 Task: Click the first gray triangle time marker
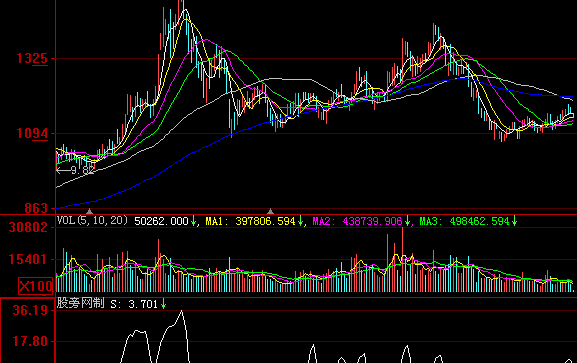pyautogui.click(x=89, y=211)
